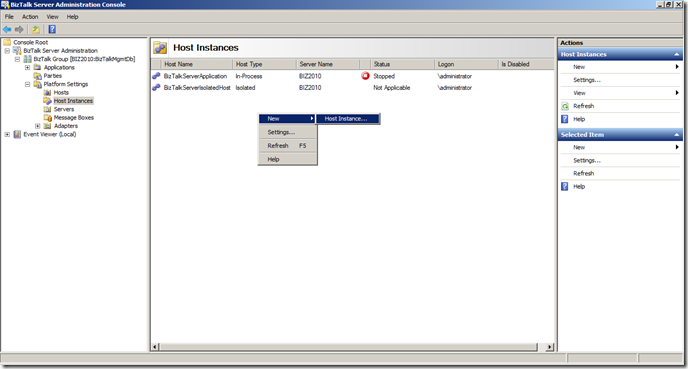This screenshot has width=688, height=369.
Task: Click the green Refresh icon in Actions pane
Action: click(x=565, y=106)
